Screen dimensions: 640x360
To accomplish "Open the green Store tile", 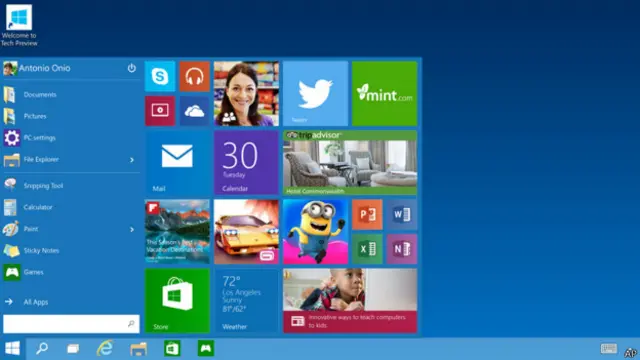I will click(x=178, y=300).
